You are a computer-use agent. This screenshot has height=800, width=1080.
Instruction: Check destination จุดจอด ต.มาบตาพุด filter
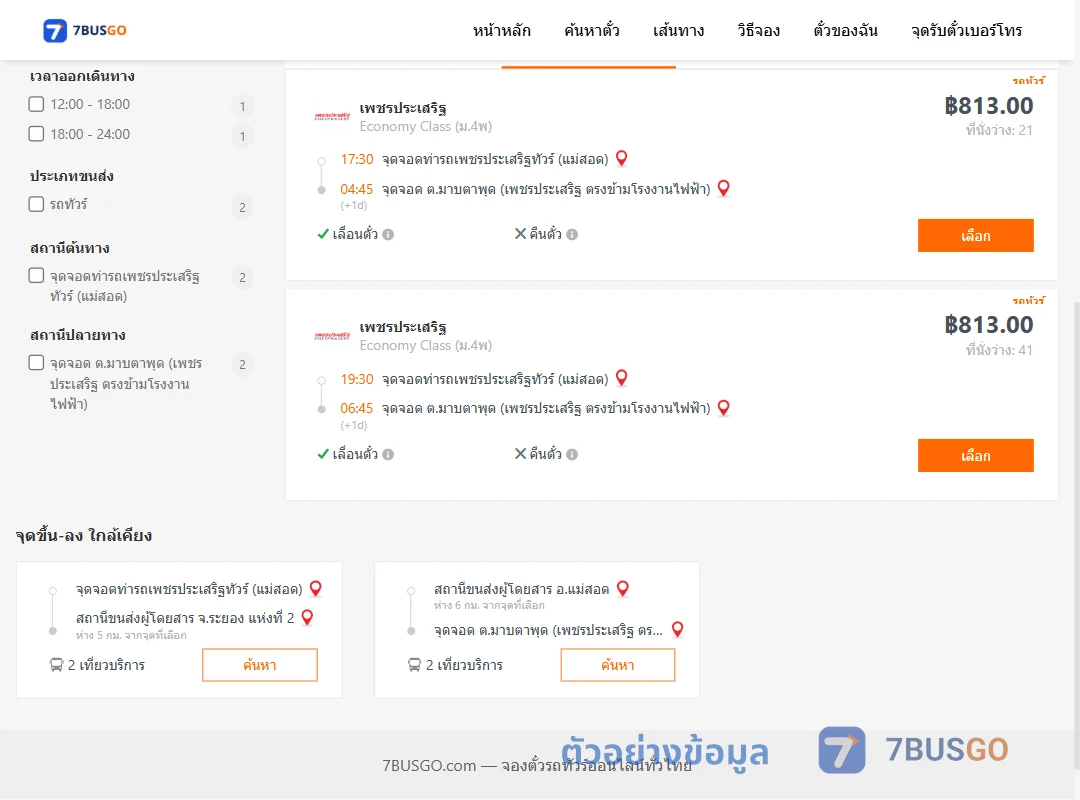37,362
